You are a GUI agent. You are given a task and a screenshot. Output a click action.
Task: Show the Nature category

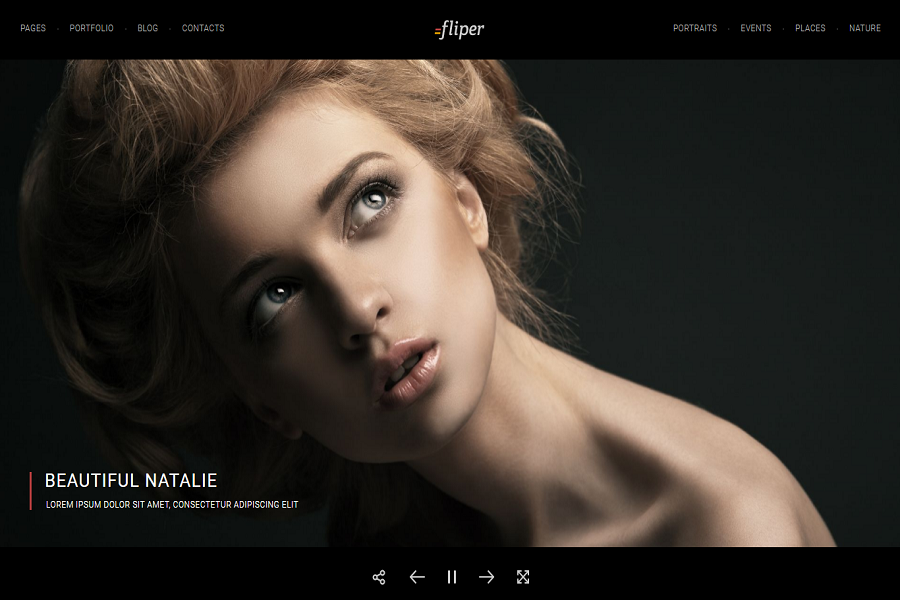coord(865,28)
